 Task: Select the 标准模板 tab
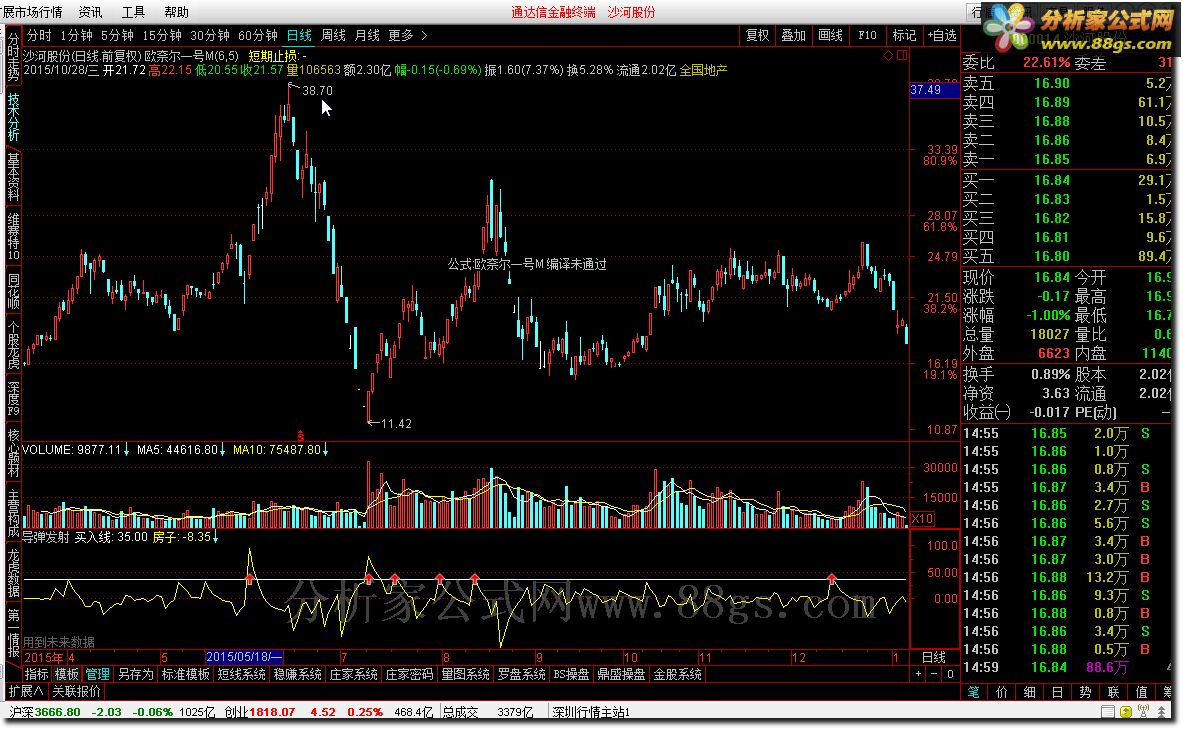coord(186,674)
